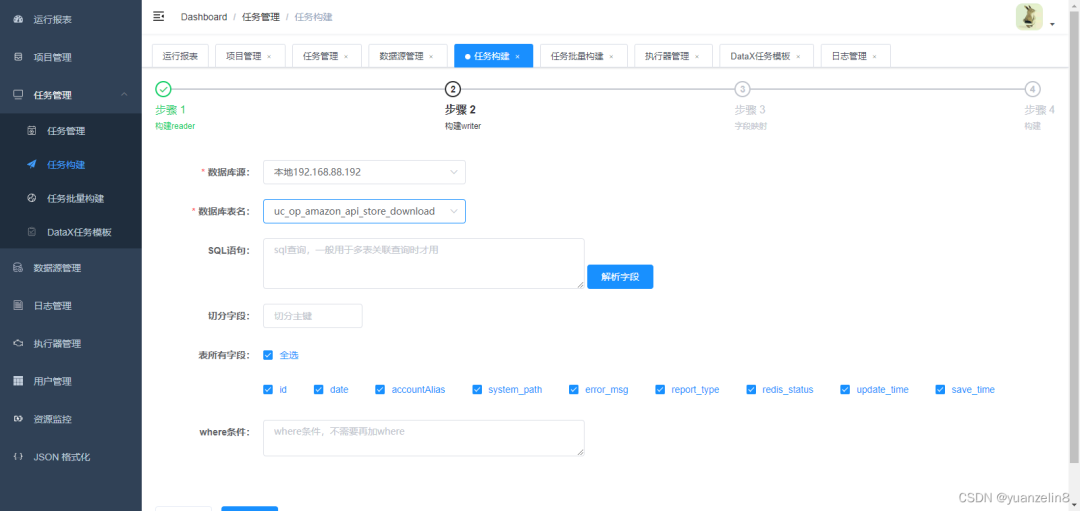This screenshot has width=1080, height=511.
Task: Uncheck the error_msg field checkbox
Action: point(574,390)
